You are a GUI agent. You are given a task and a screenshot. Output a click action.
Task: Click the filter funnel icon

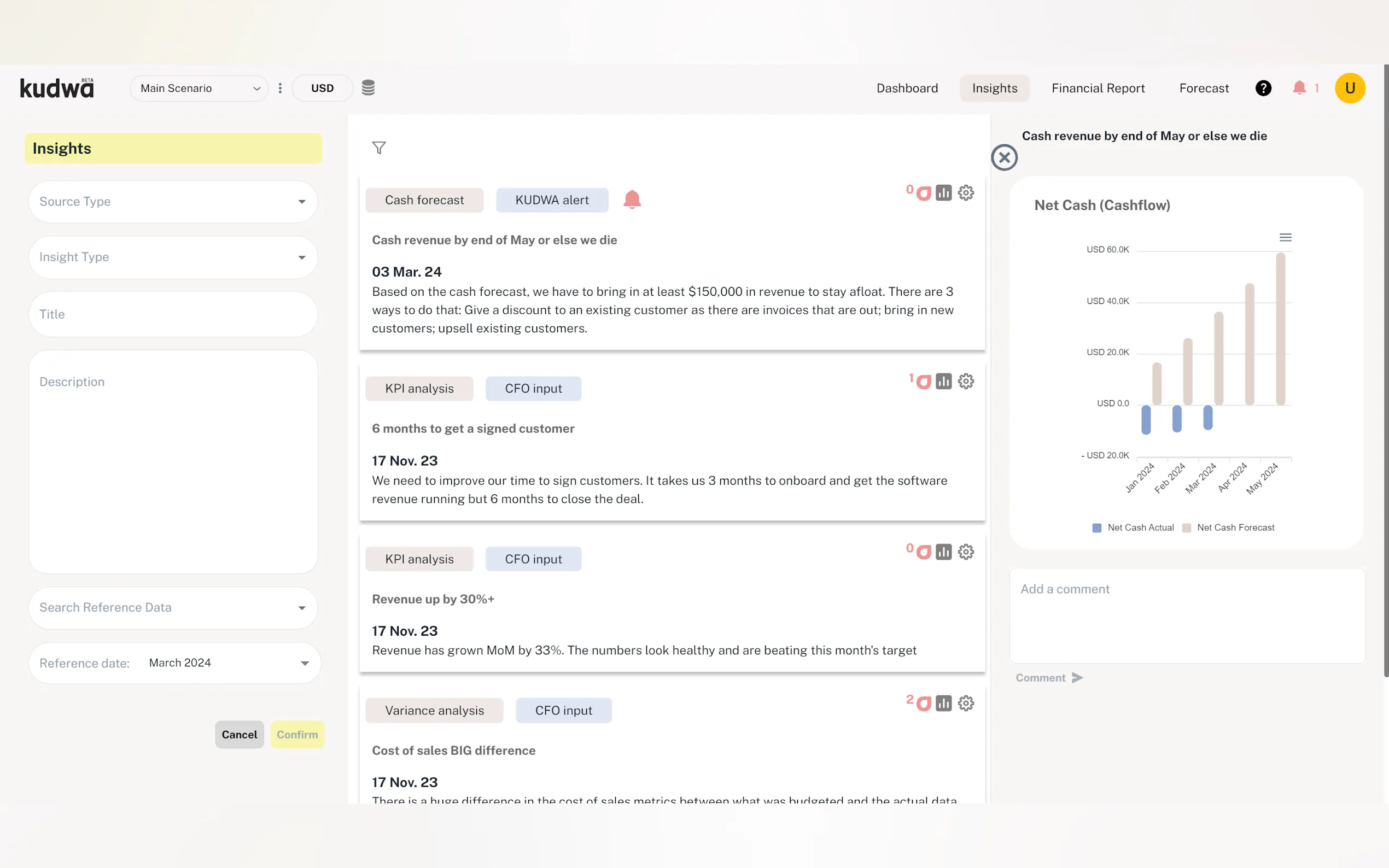(378, 148)
